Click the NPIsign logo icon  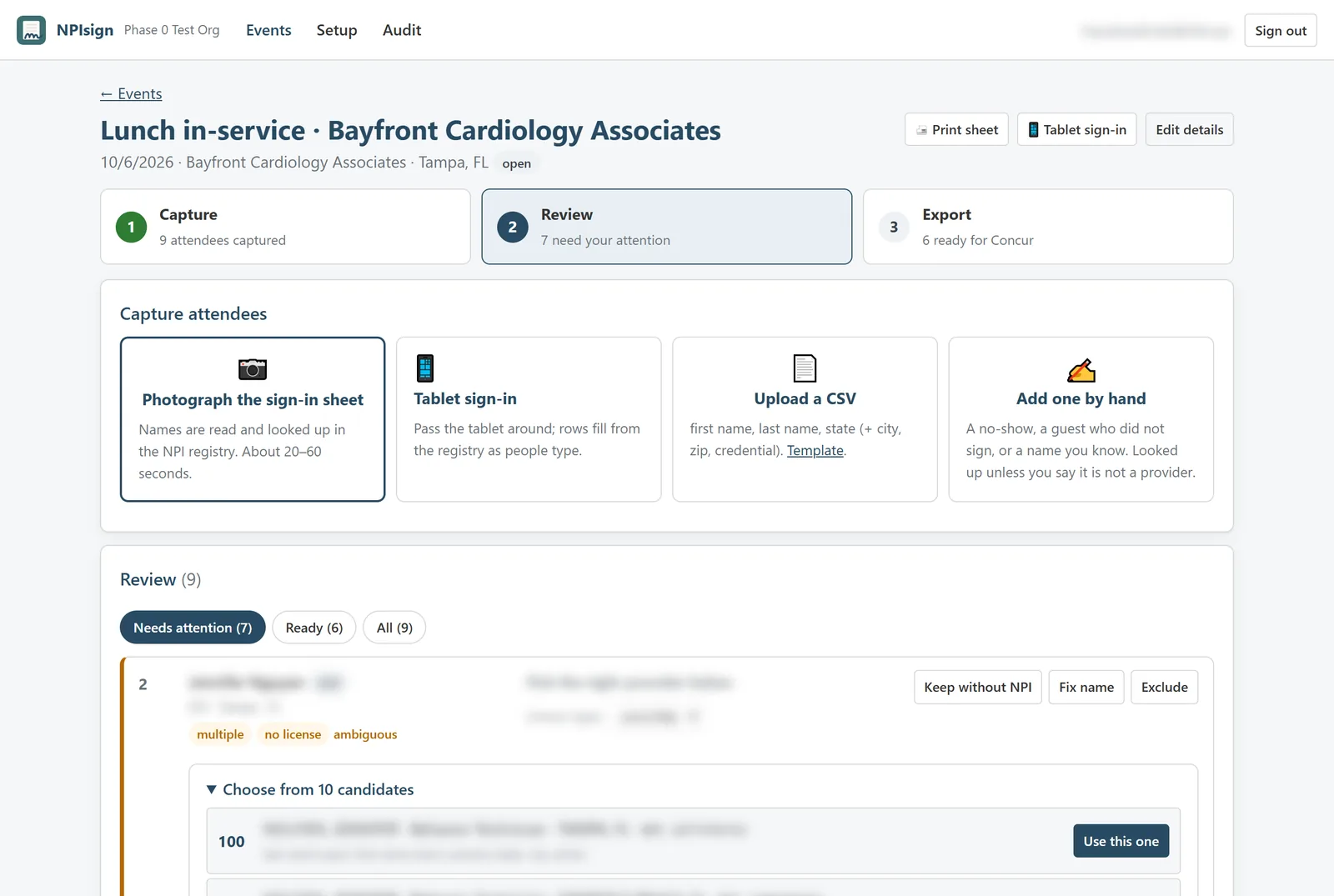[32, 30]
